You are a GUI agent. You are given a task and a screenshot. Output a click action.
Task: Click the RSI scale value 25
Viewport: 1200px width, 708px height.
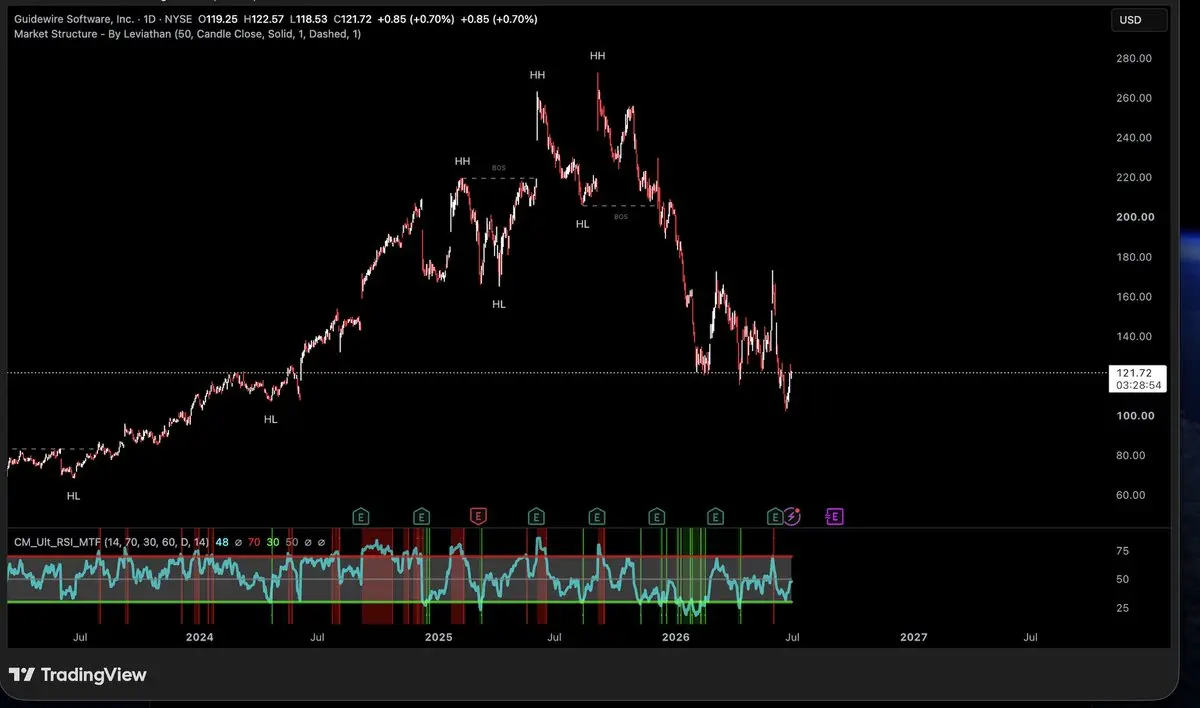1122,608
